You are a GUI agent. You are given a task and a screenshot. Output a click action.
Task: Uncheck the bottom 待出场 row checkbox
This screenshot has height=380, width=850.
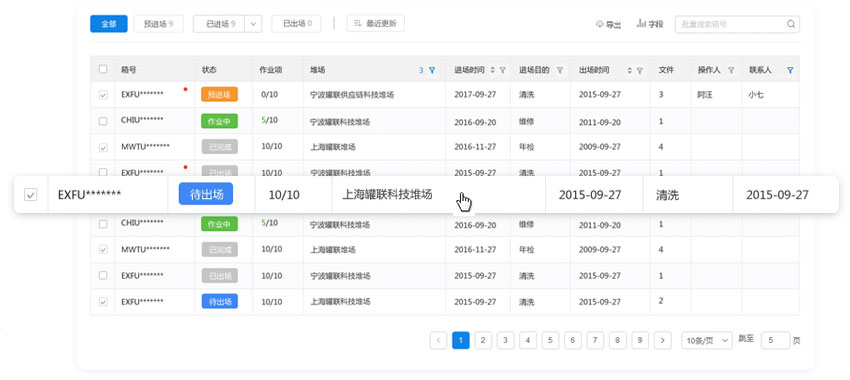point(103,302)
